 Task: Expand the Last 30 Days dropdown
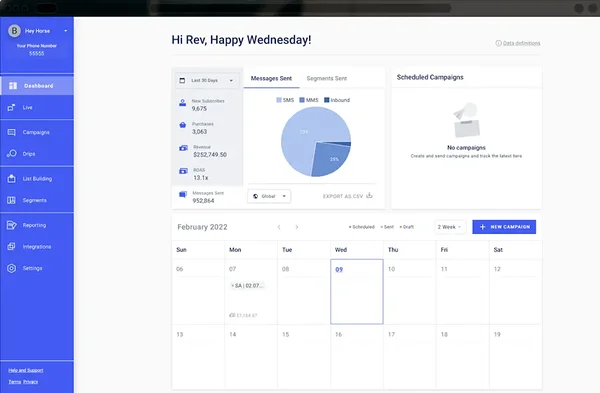coord(207,80)
